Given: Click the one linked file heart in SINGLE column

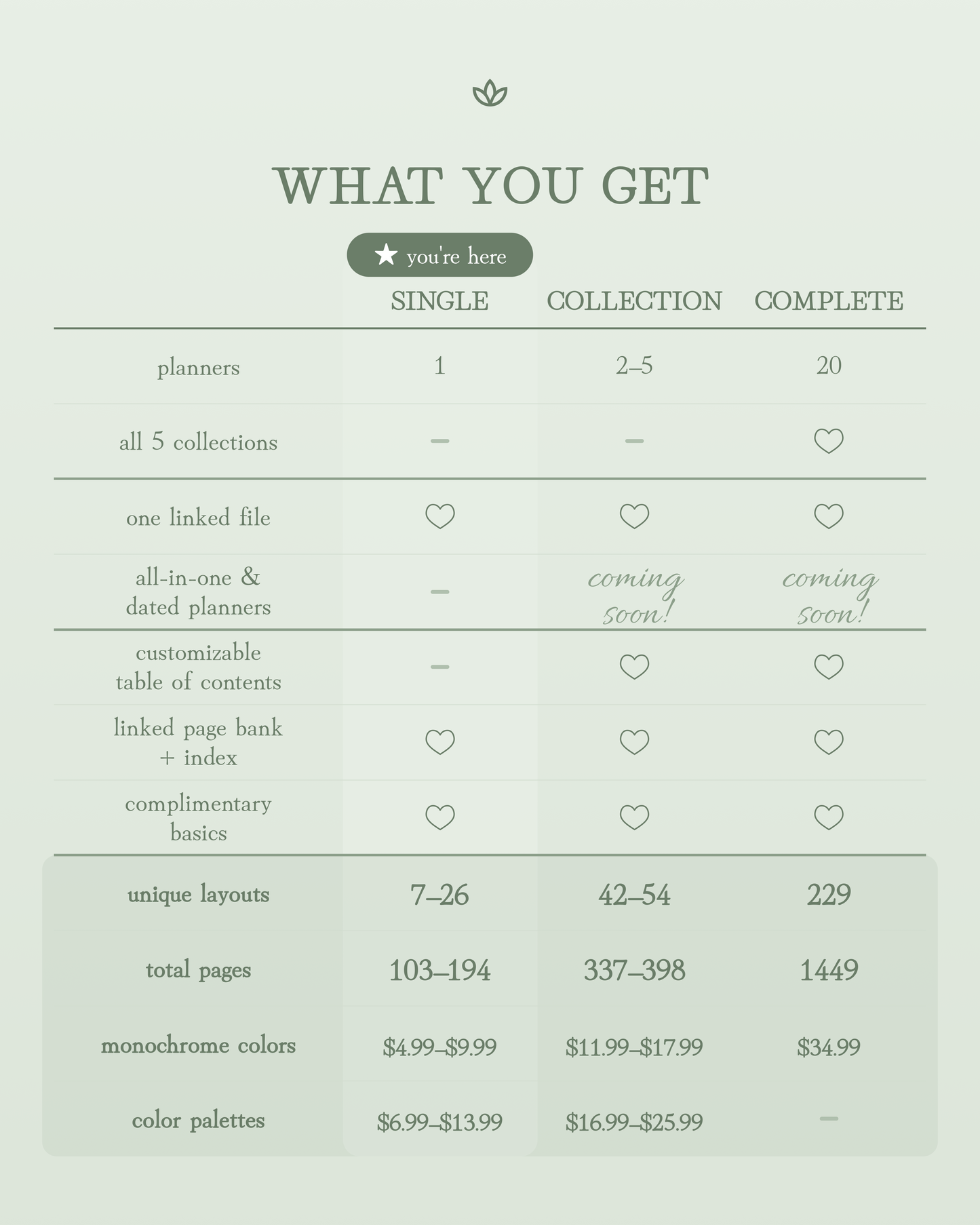Looking at the screenshot, I should pos(439,516).
